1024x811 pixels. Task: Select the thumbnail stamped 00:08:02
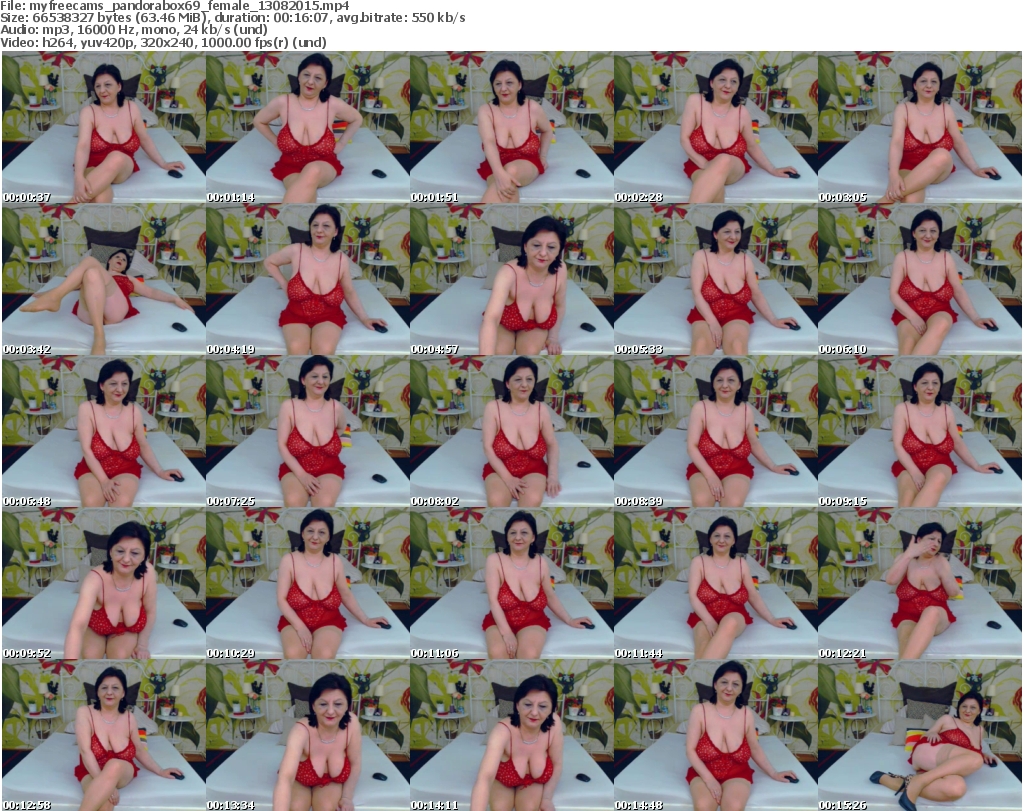pyautogui.click(x=511, y=432)
